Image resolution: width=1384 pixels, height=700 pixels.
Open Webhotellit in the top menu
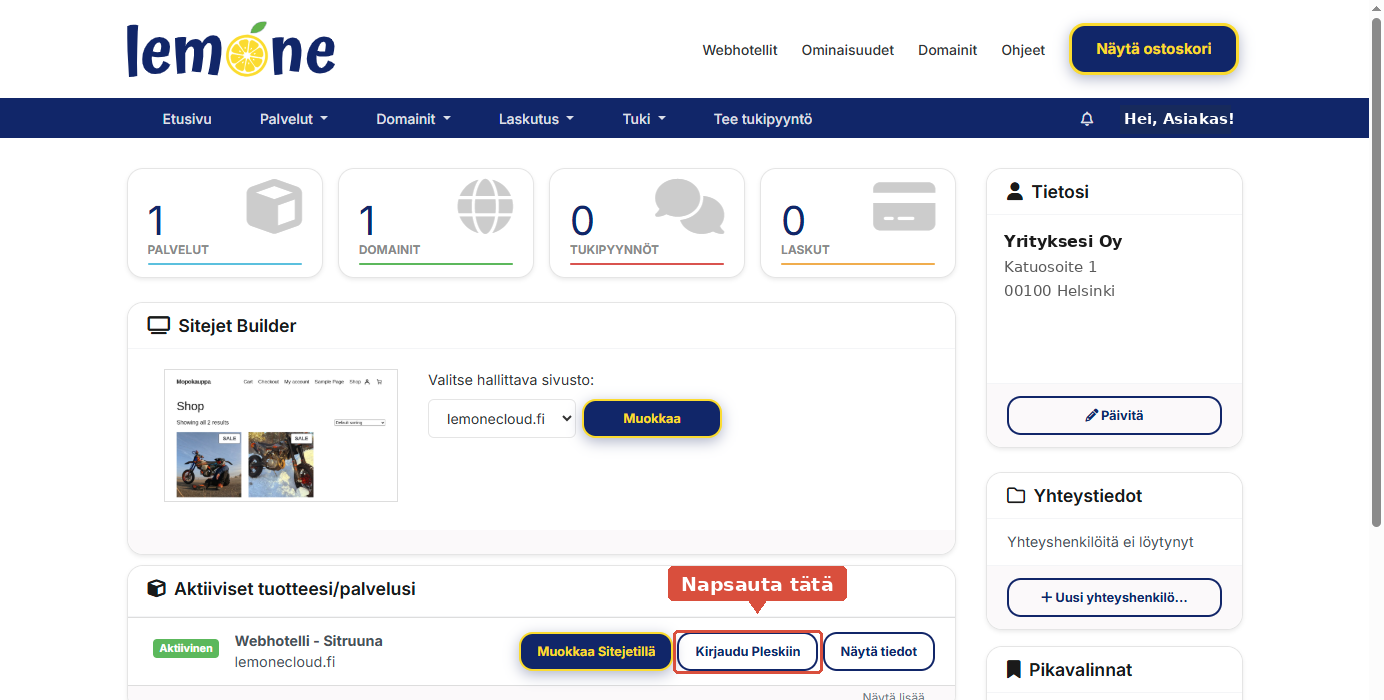[740, 50]
